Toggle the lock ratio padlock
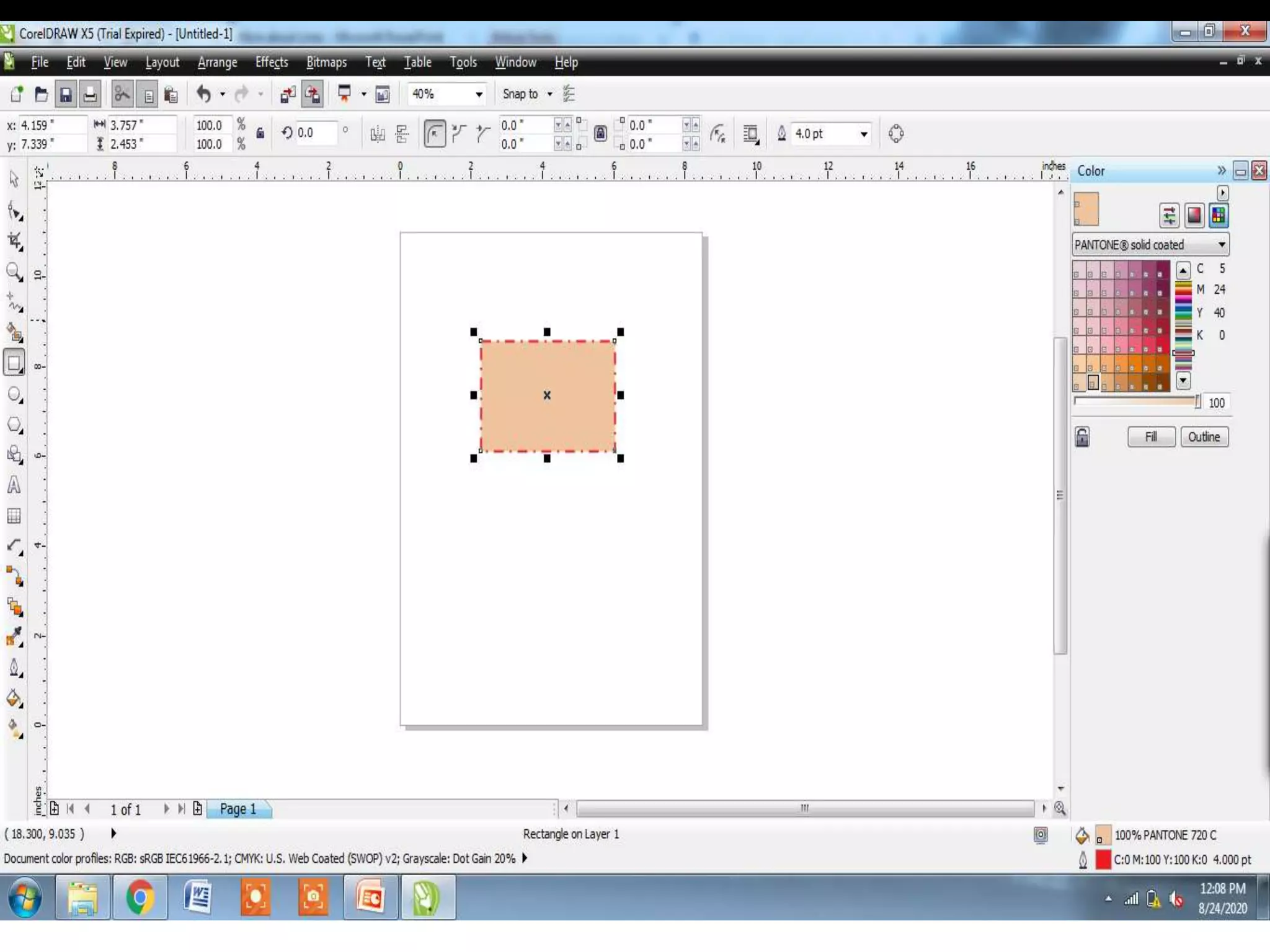Viewport: 1270px width, 952px height. pyautogui.click(x=260, y=133)
